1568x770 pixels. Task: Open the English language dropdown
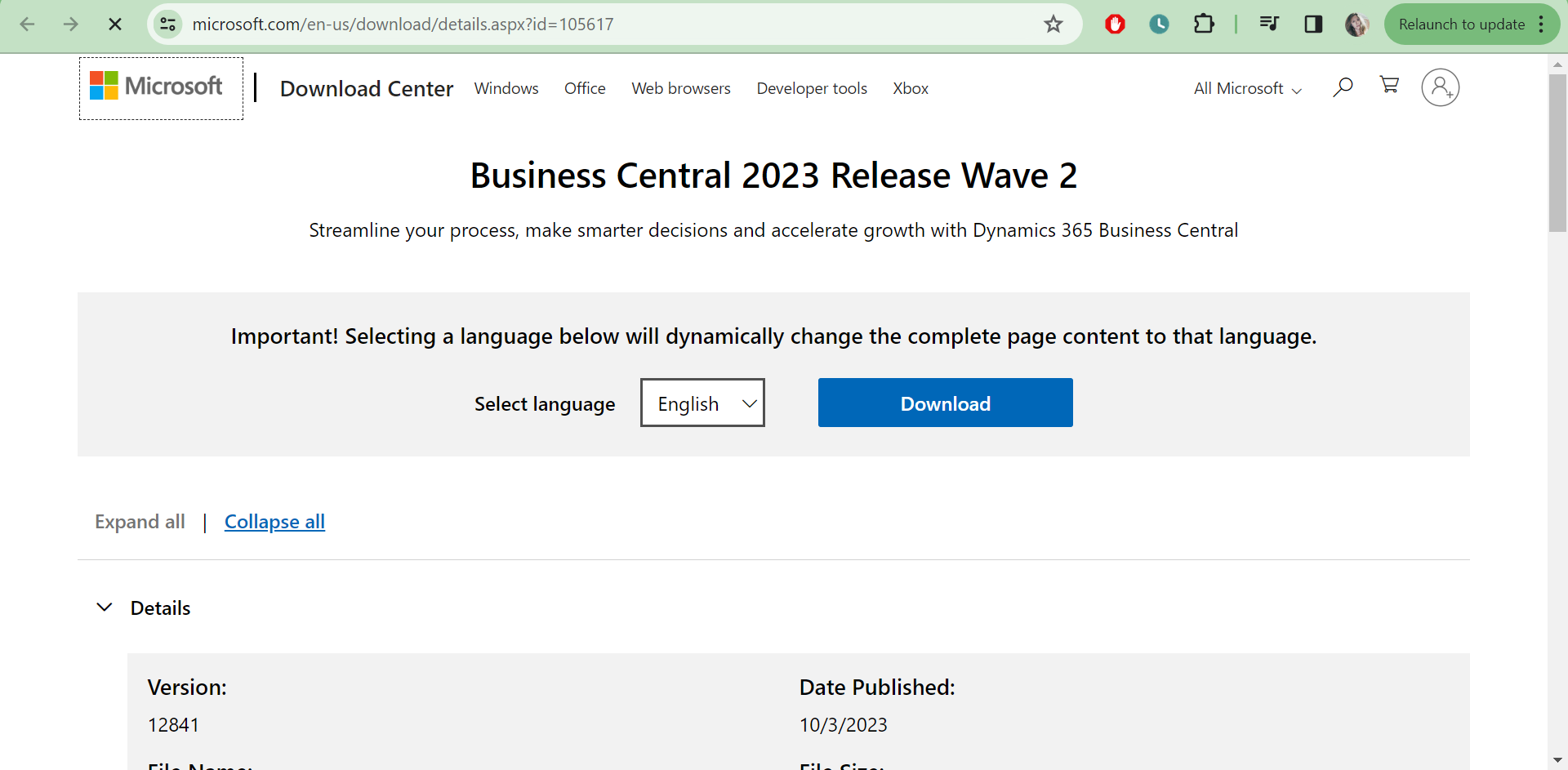point(702,403)
